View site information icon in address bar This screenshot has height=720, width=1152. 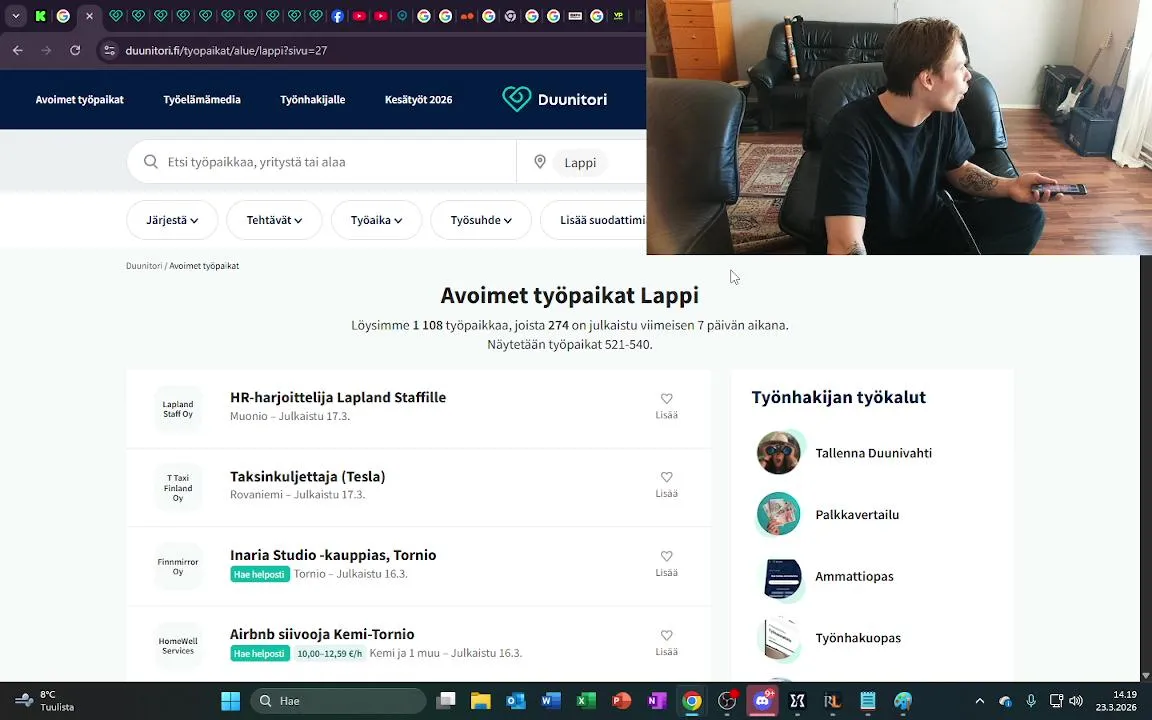109,50
